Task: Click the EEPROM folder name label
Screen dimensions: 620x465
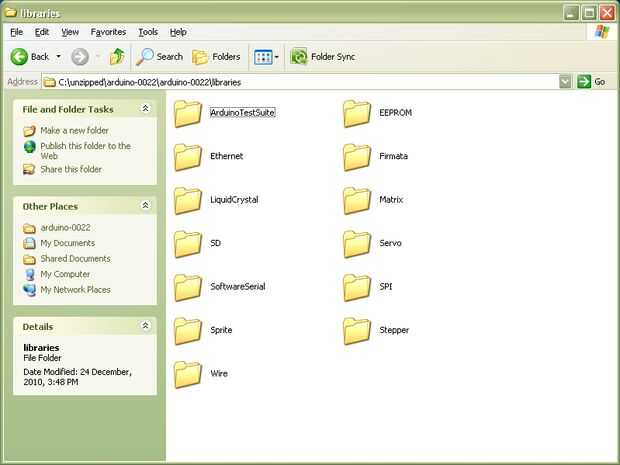Action: click(395, 113)
